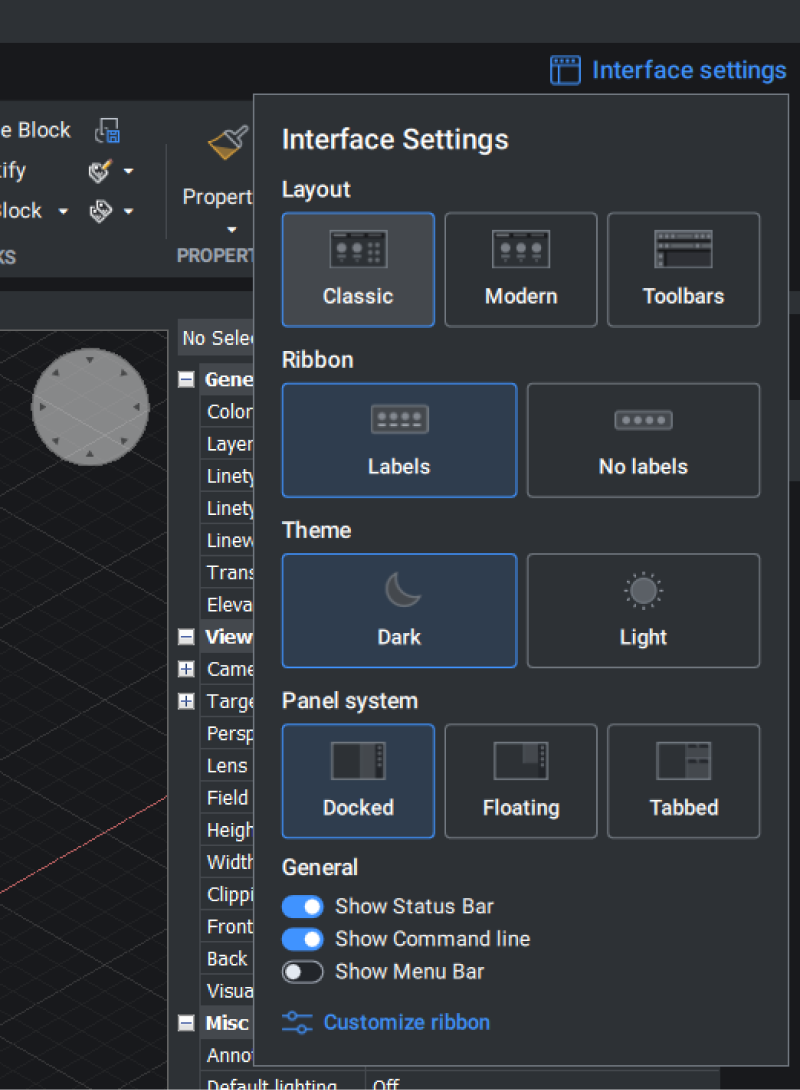The height and width of the screenshot is (1090, 800).
Task: Select the Tabbed panel system
Action: 683,781
